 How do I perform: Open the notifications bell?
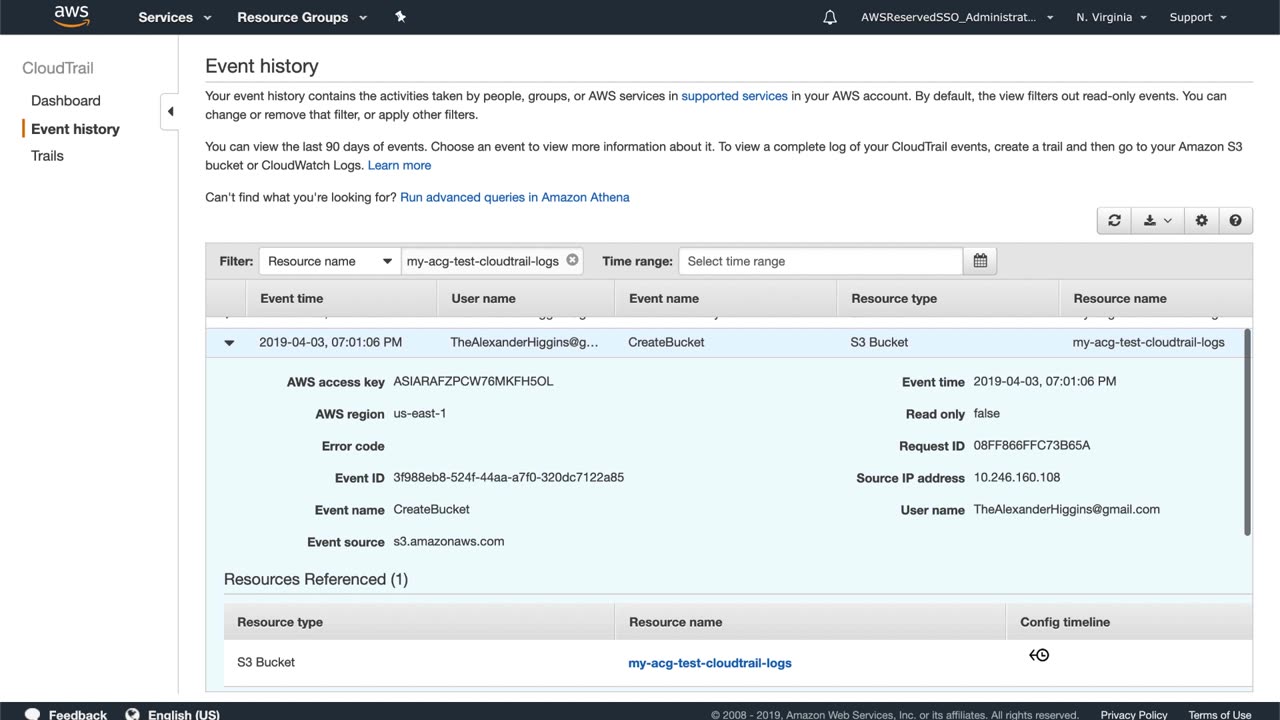click(830, 17)
